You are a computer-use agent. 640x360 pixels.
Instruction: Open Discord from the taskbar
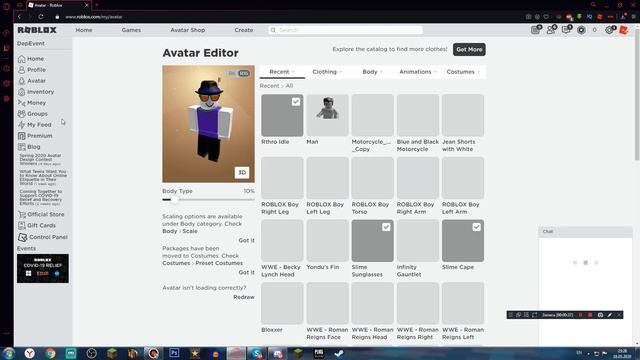(x=278, y=353)
